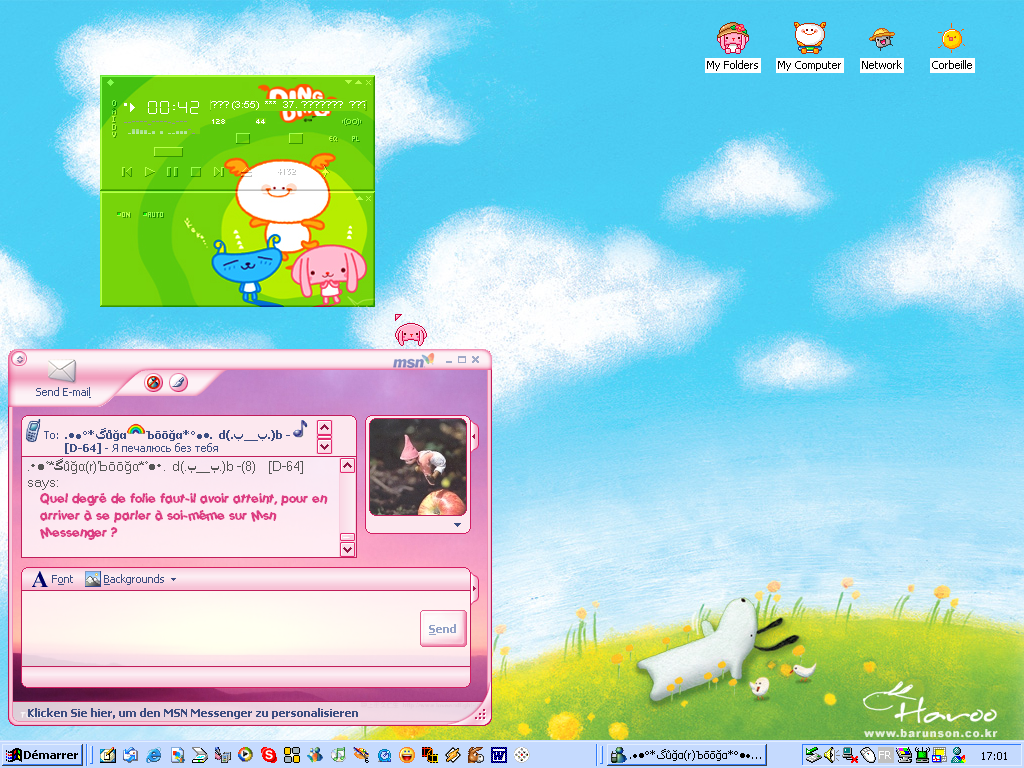Click Skype quick launch icon
This screenshot has width=1024, height=768.
click(268, 755)
